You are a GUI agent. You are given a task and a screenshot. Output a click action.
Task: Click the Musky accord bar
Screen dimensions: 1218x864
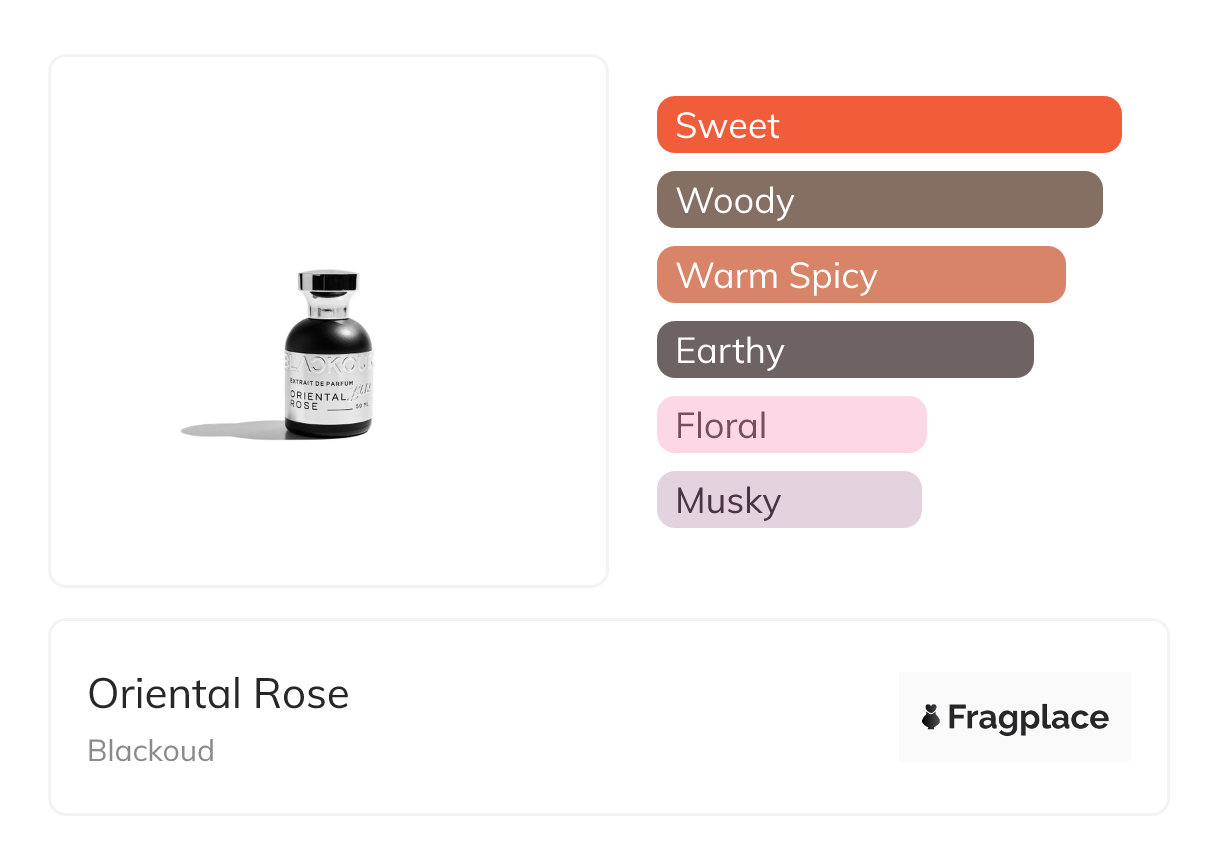tap(789, 500)
